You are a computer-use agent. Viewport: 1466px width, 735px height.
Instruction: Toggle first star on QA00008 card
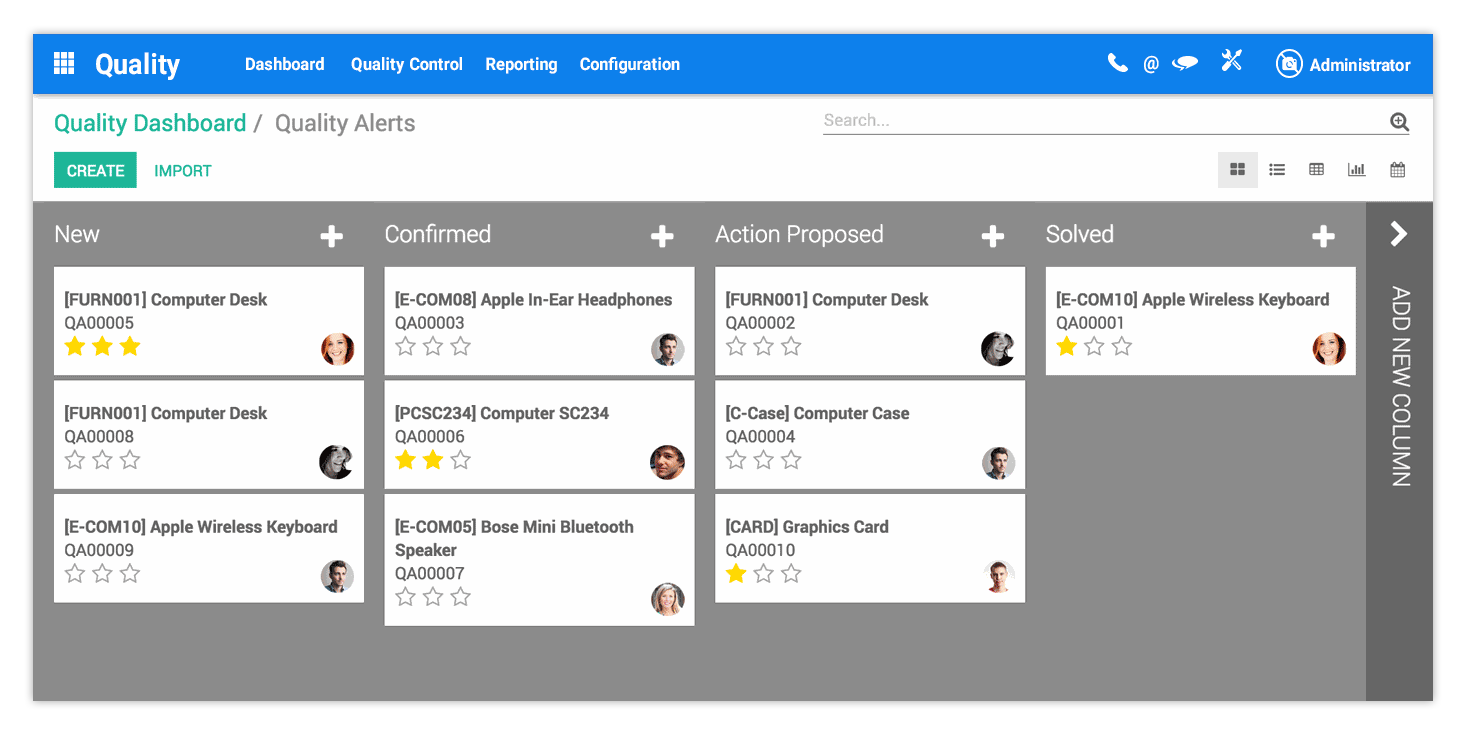75,460
